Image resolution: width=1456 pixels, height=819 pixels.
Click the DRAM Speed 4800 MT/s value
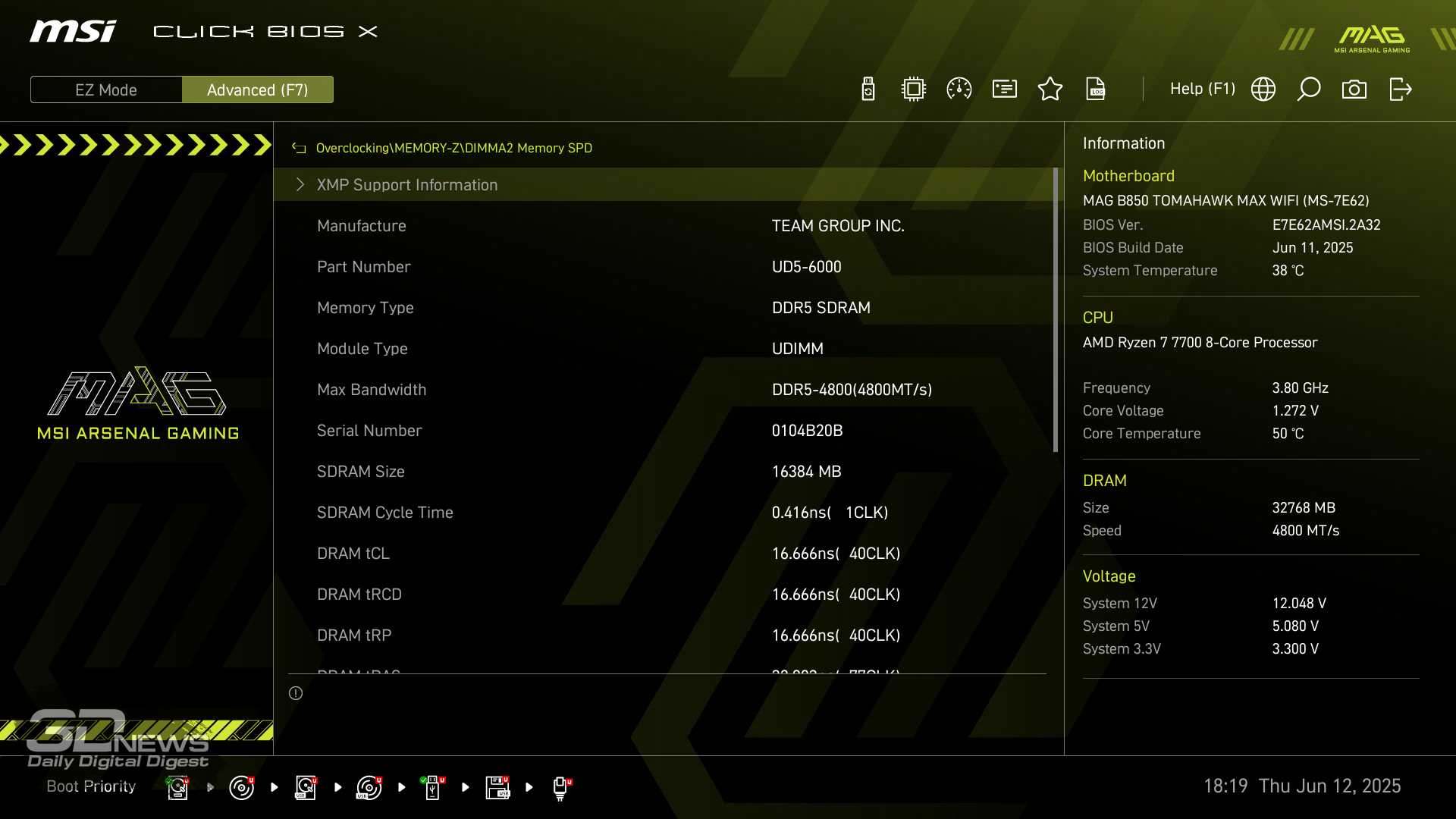click(x=1305, y=531)
